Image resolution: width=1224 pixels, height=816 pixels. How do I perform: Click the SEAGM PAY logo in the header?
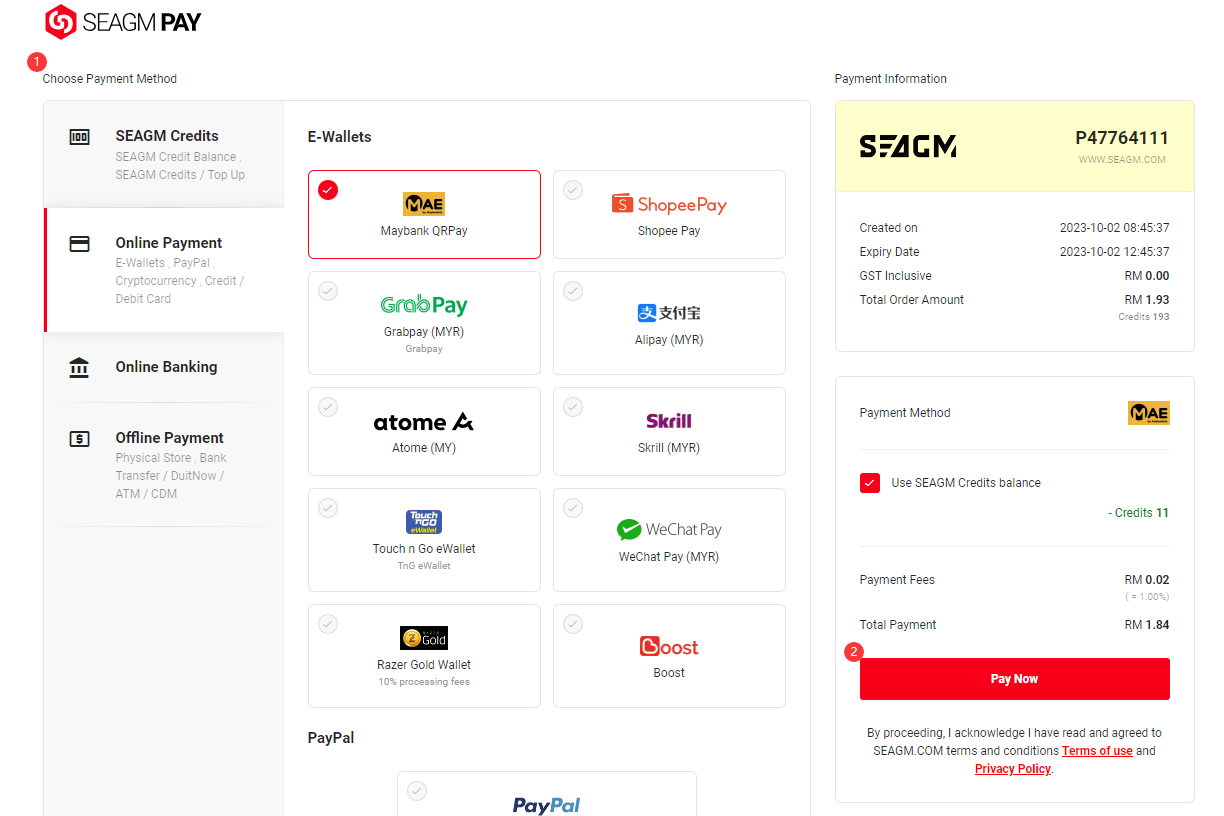pos(124,22)
